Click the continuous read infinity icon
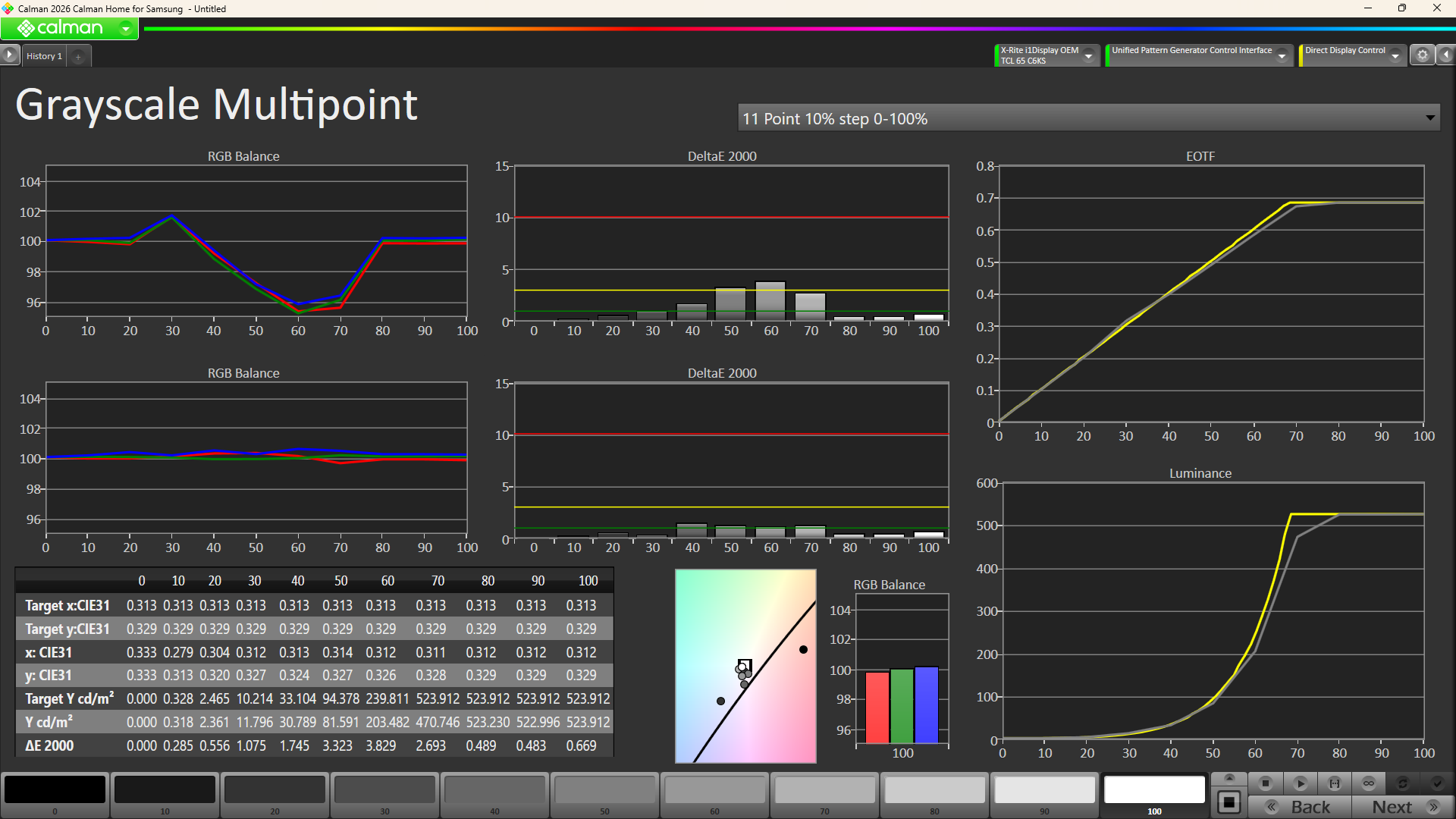The width and height of the screenshot is (1456, 819). [x=1369, y=783]
